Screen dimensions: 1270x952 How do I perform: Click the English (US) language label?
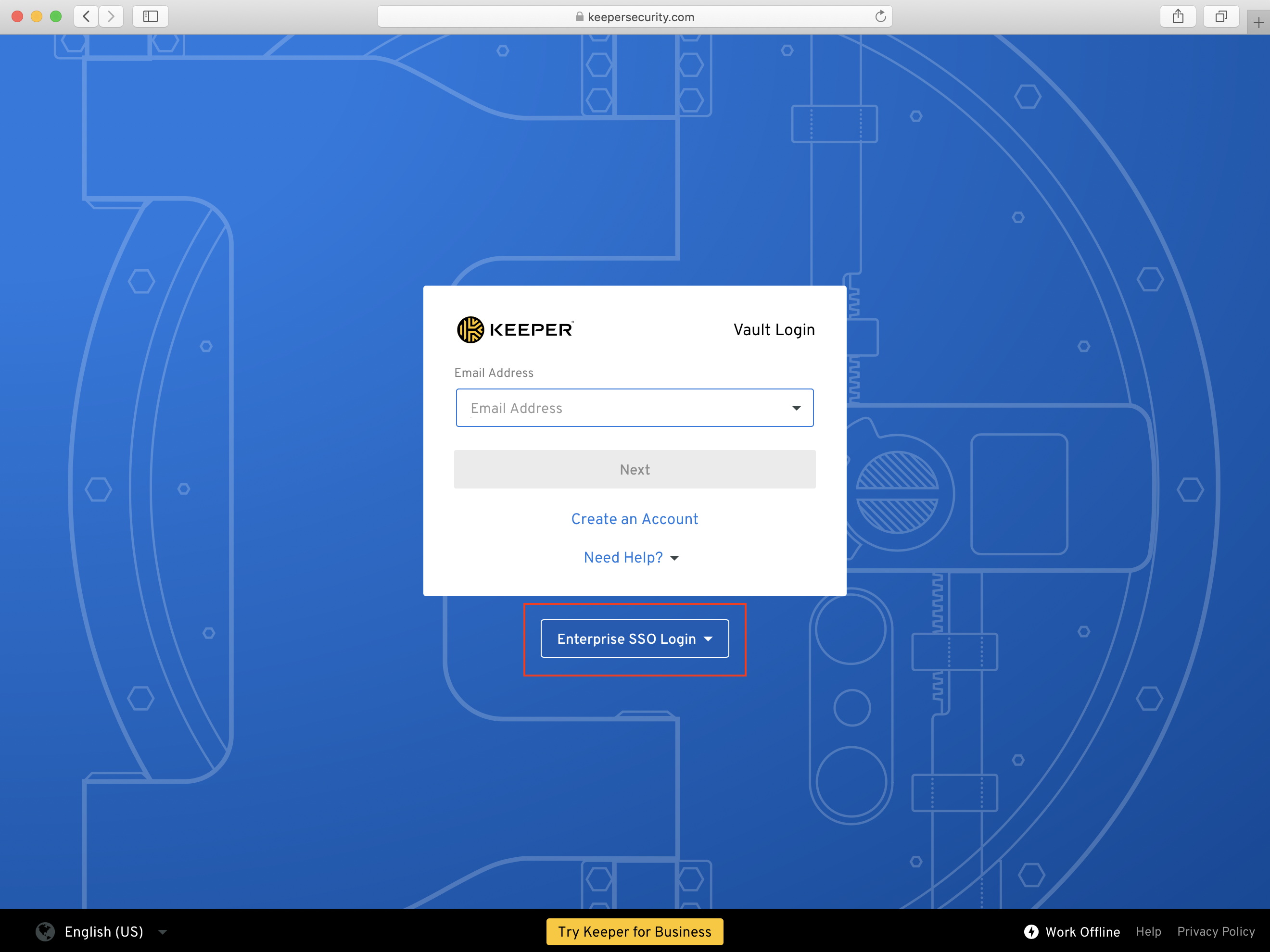104,931
